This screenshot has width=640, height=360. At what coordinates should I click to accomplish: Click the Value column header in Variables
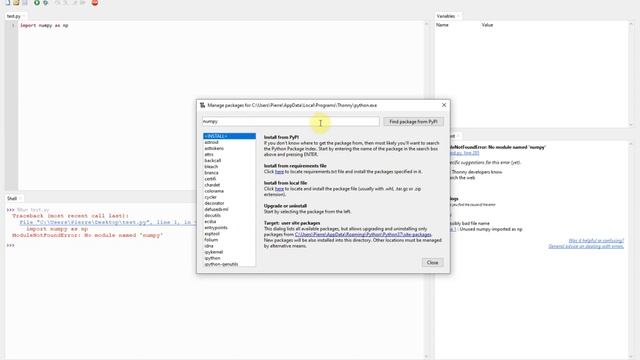click(x=487, y=25)
